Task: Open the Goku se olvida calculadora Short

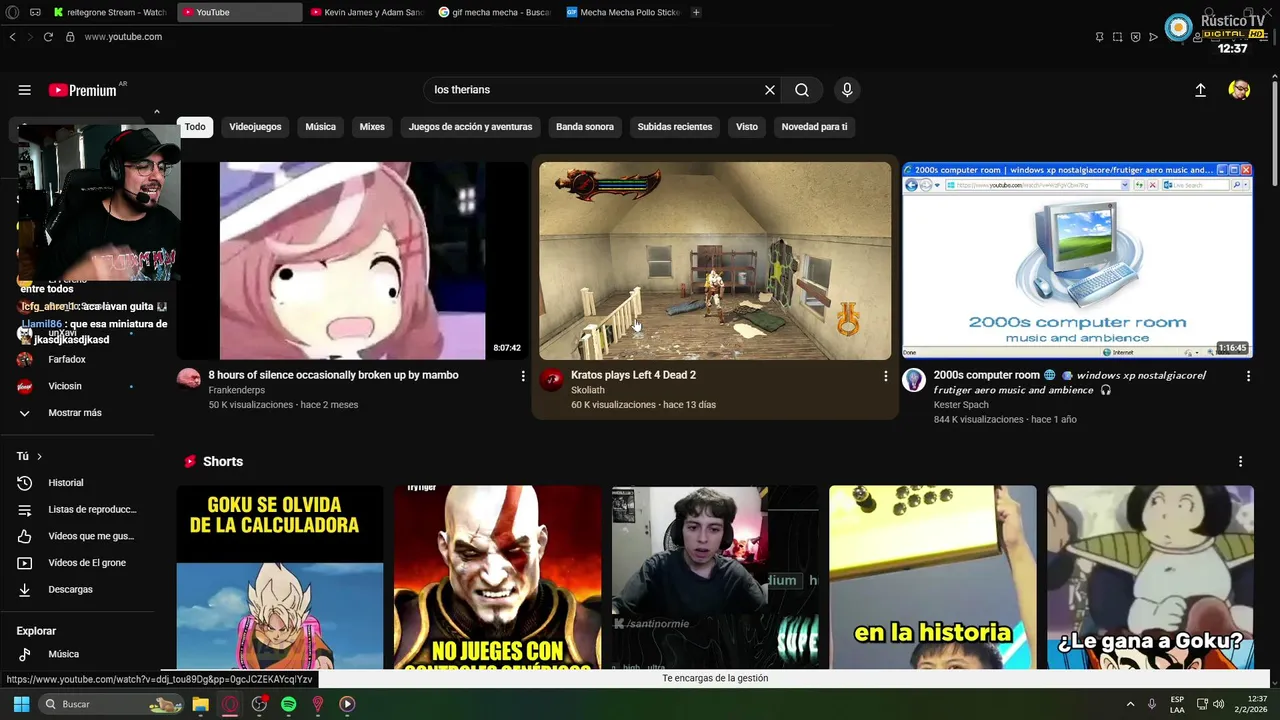Action: [x=280, y=578]
